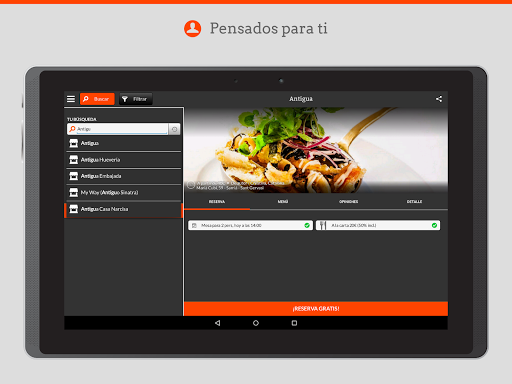Select the Antigua Casa Narcisa result
The image size is (512, 384).
[x=124, y=209]
